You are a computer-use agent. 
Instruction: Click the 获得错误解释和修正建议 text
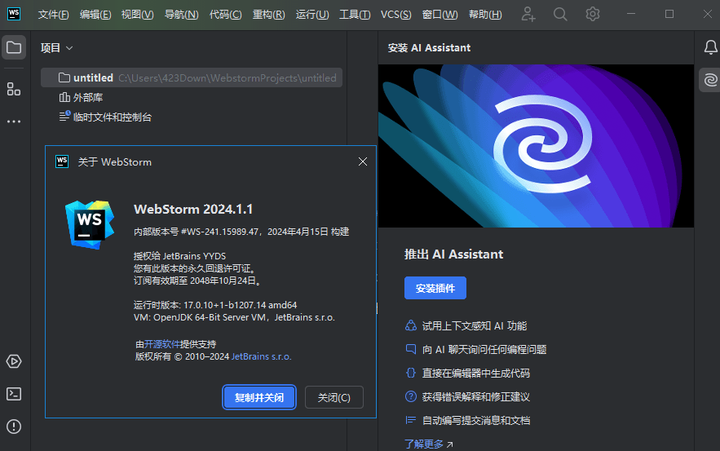[476, 396]
